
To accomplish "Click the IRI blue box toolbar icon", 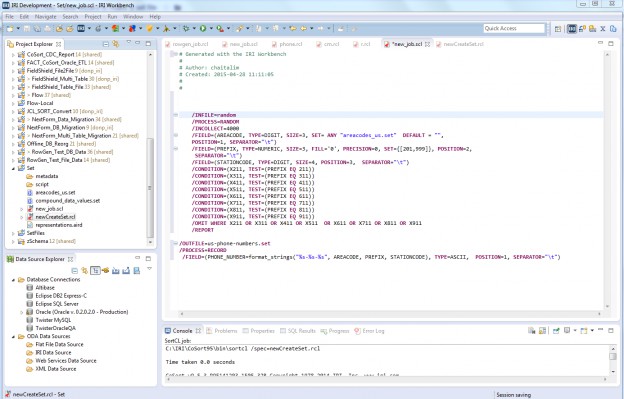I will [81, 28].
